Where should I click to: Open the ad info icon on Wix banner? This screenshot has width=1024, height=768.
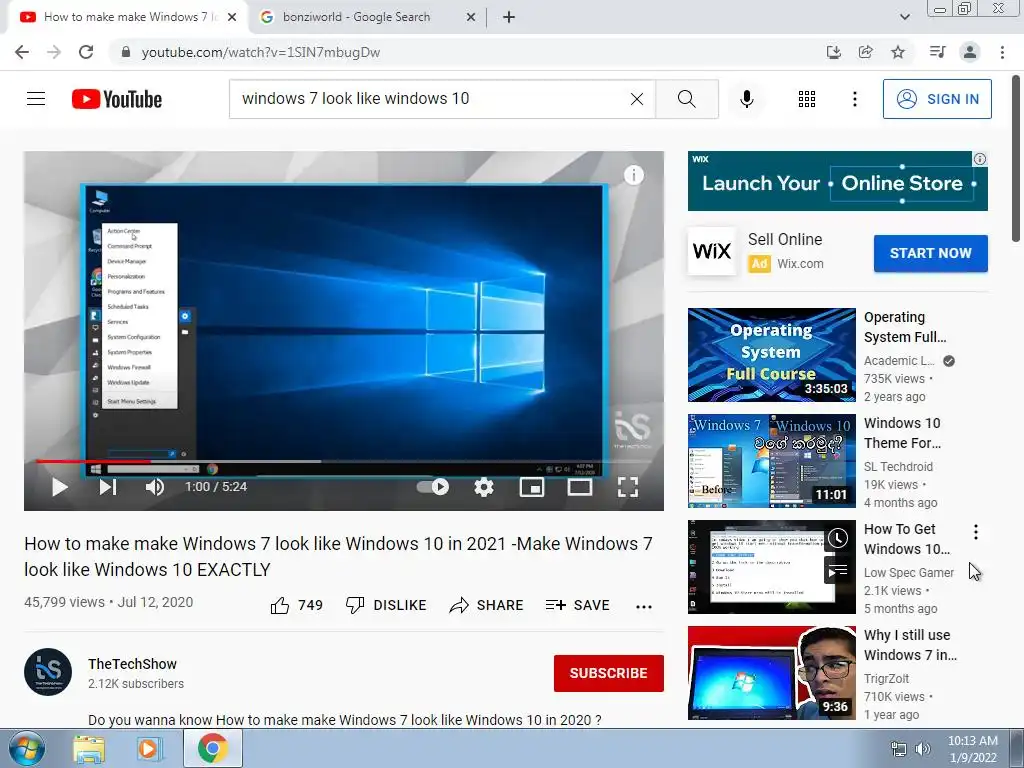pyautogui.click(x=980, y=159)
